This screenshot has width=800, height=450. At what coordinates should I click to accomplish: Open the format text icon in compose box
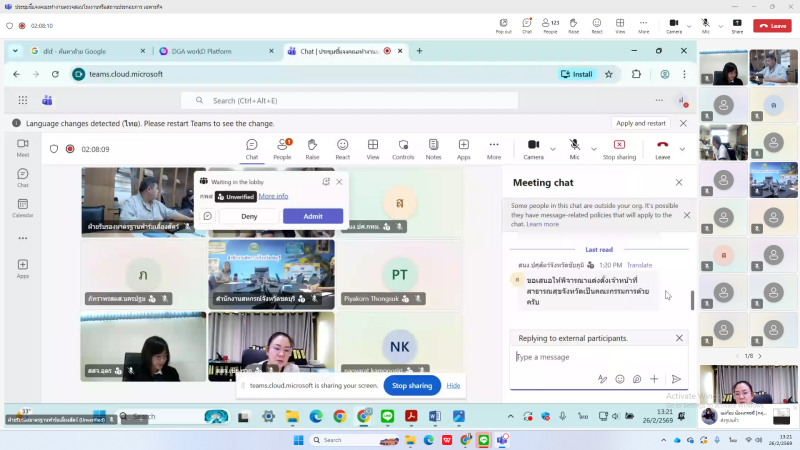(602, 379)
